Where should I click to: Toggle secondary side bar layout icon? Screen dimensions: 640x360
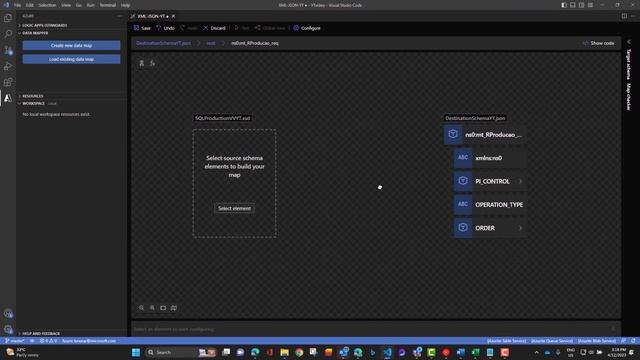(582, 5)
